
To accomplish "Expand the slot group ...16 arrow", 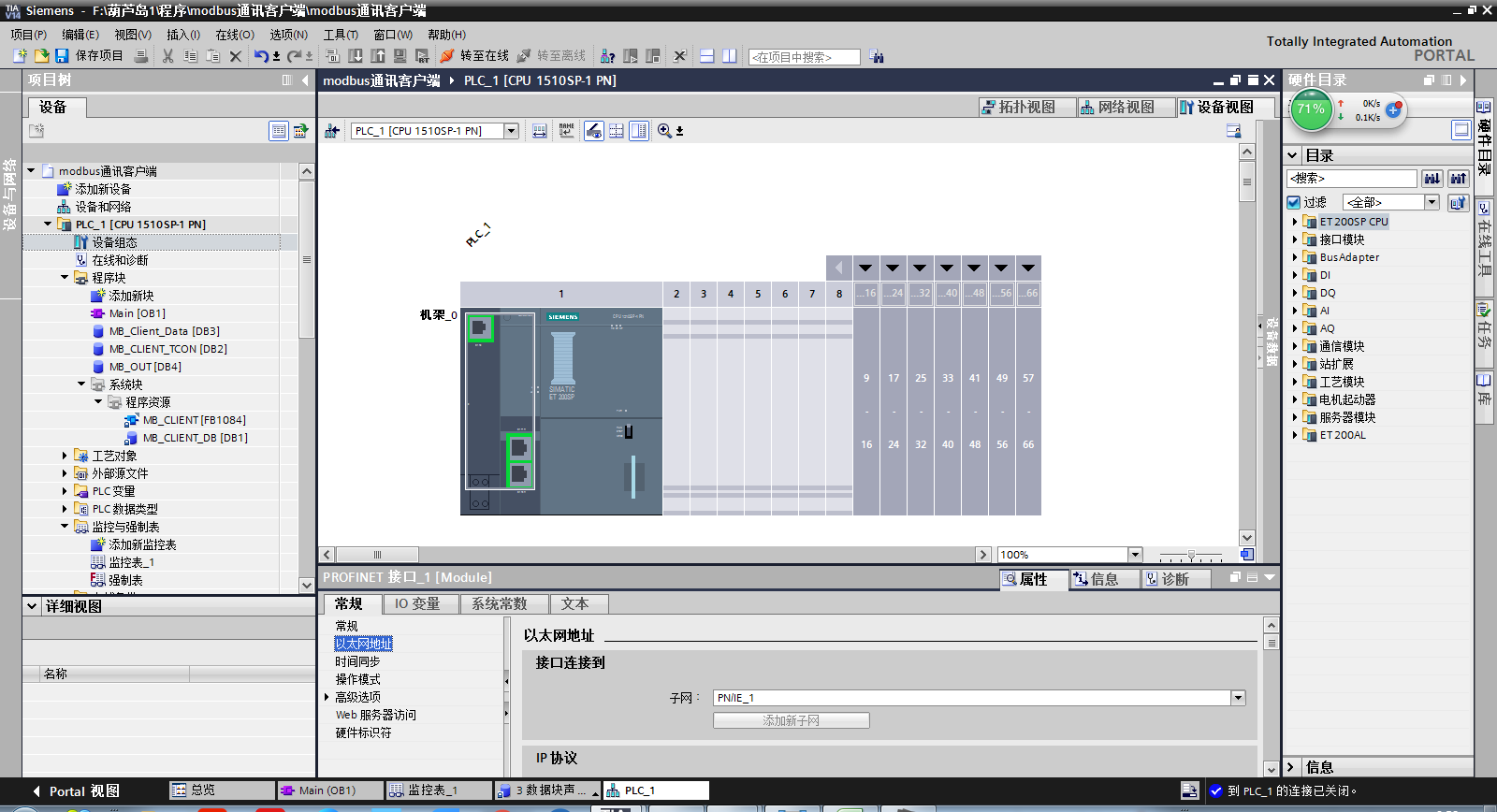I will pos(865,268).
